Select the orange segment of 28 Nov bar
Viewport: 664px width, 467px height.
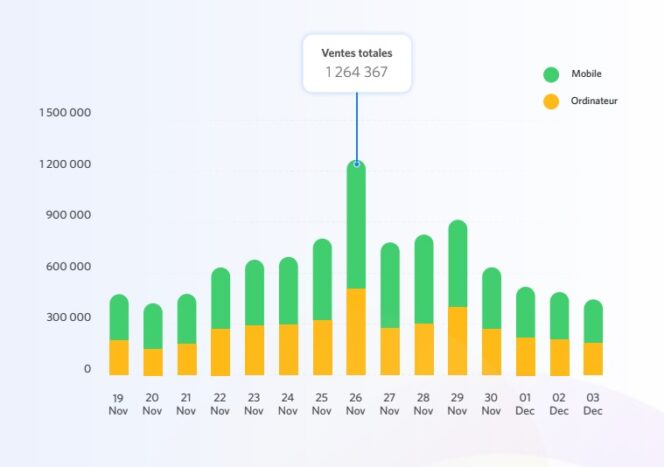(424, 349)
